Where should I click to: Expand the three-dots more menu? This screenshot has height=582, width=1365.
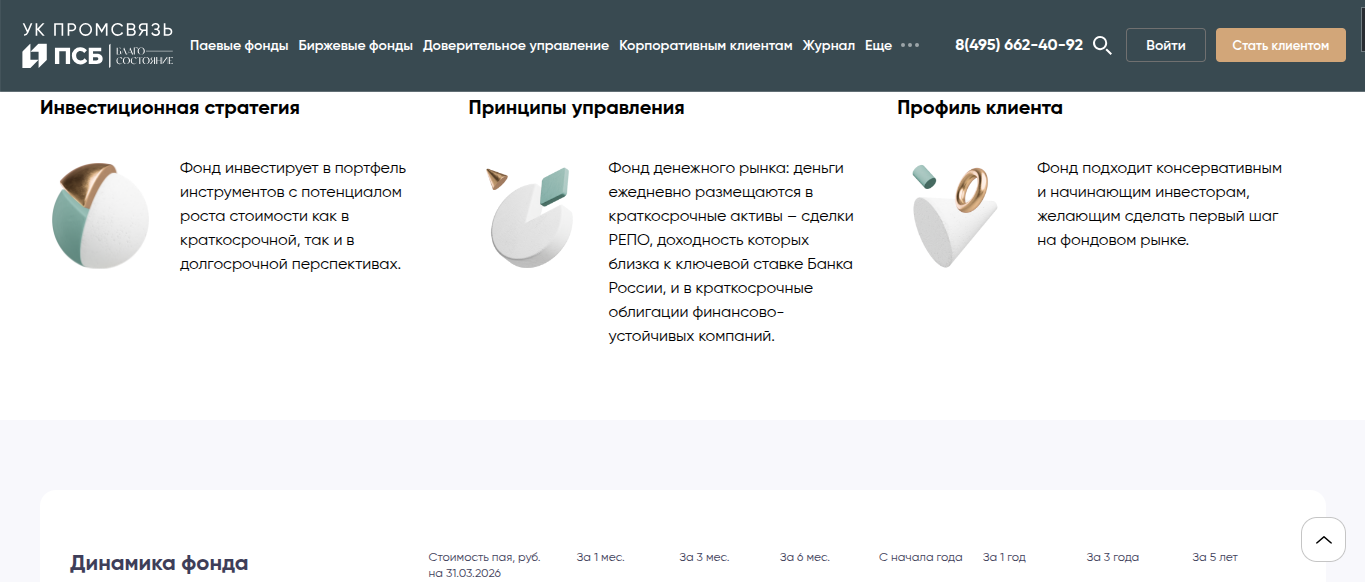(909, 45)
